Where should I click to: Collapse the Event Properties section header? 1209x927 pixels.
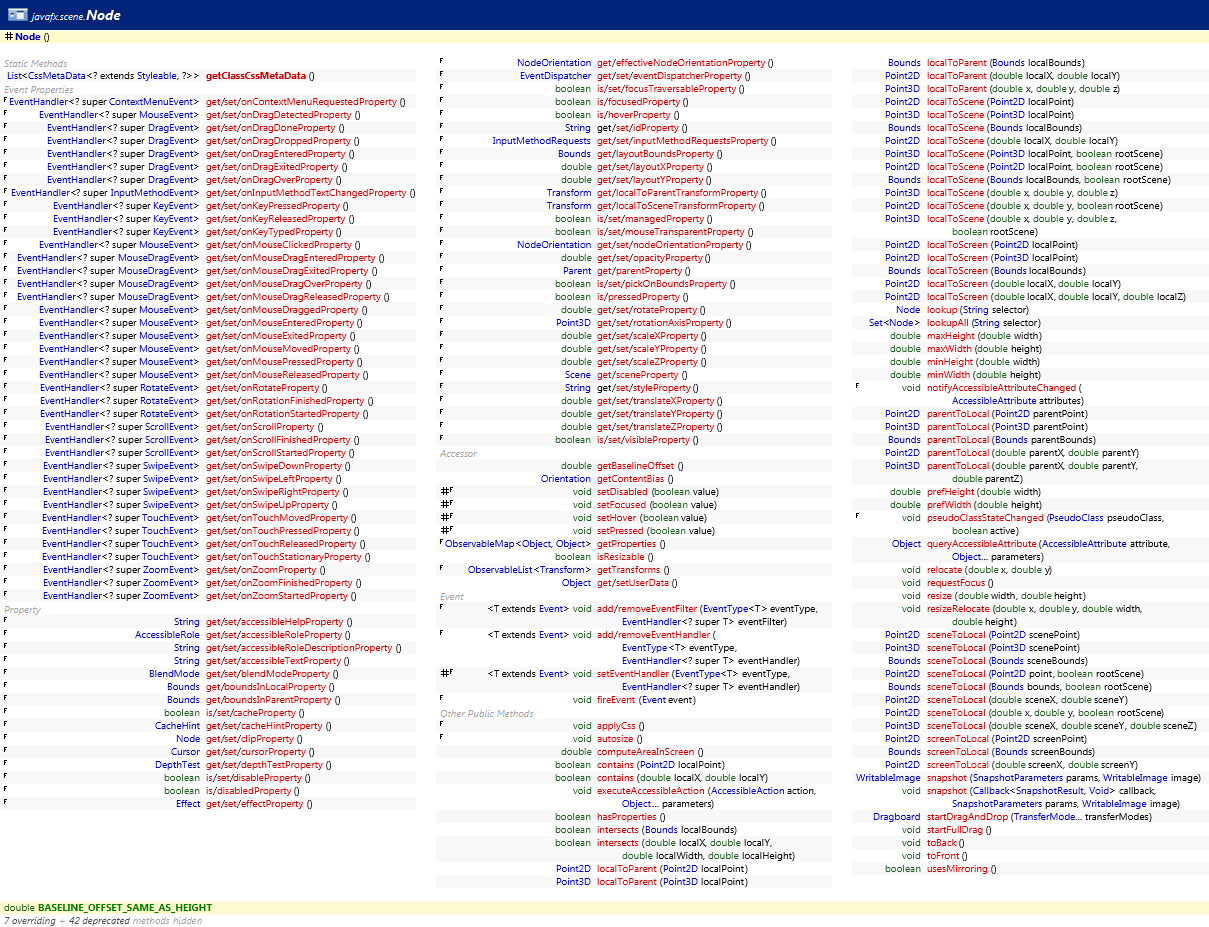[x=40, y=89]
